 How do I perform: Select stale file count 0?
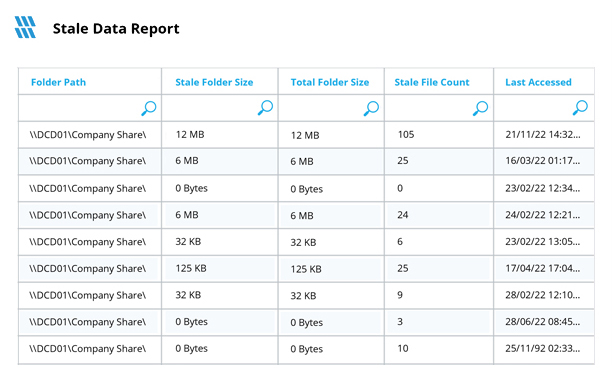[400, 188]
